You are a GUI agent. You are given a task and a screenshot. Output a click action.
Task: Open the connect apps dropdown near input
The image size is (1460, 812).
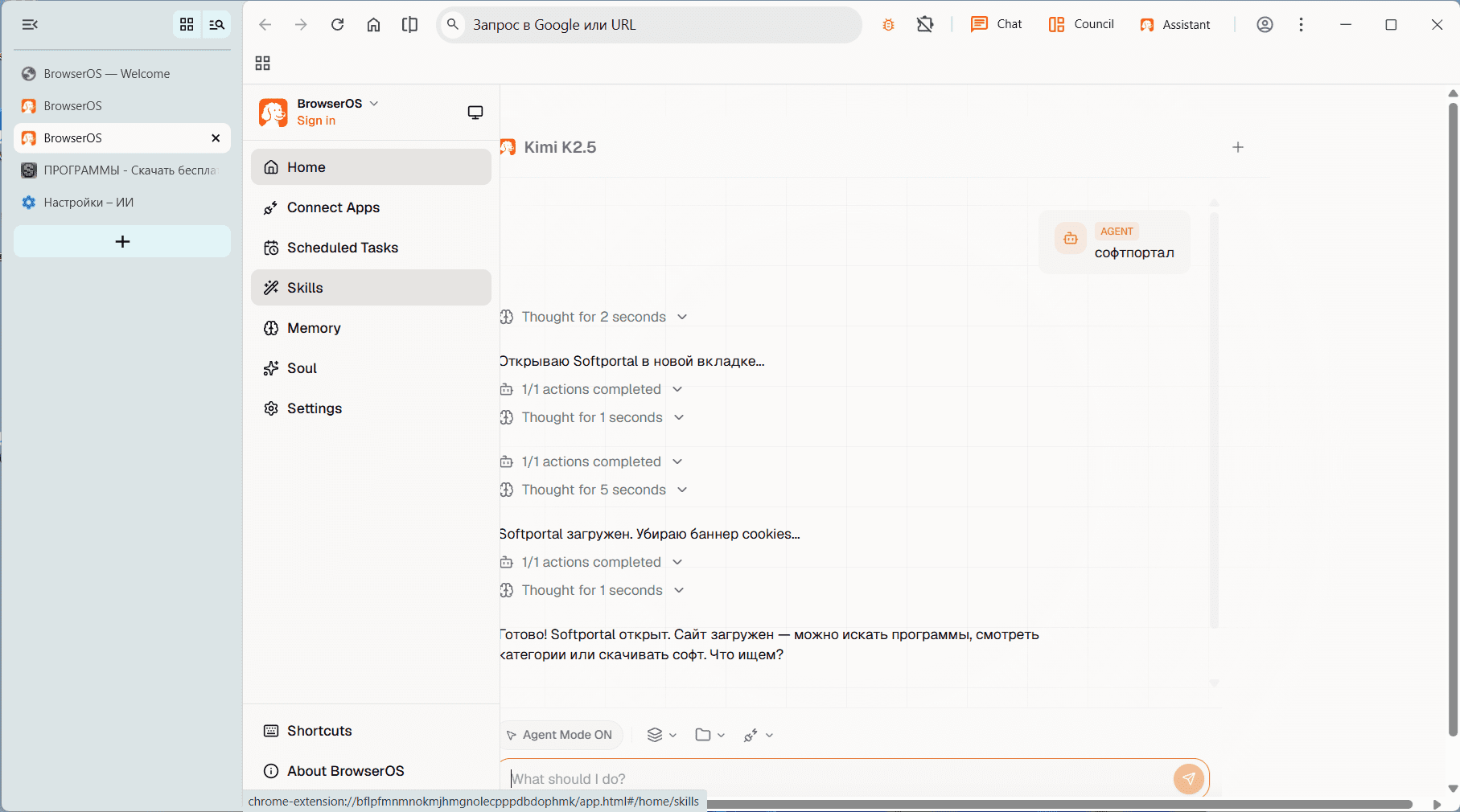point(759,735)
